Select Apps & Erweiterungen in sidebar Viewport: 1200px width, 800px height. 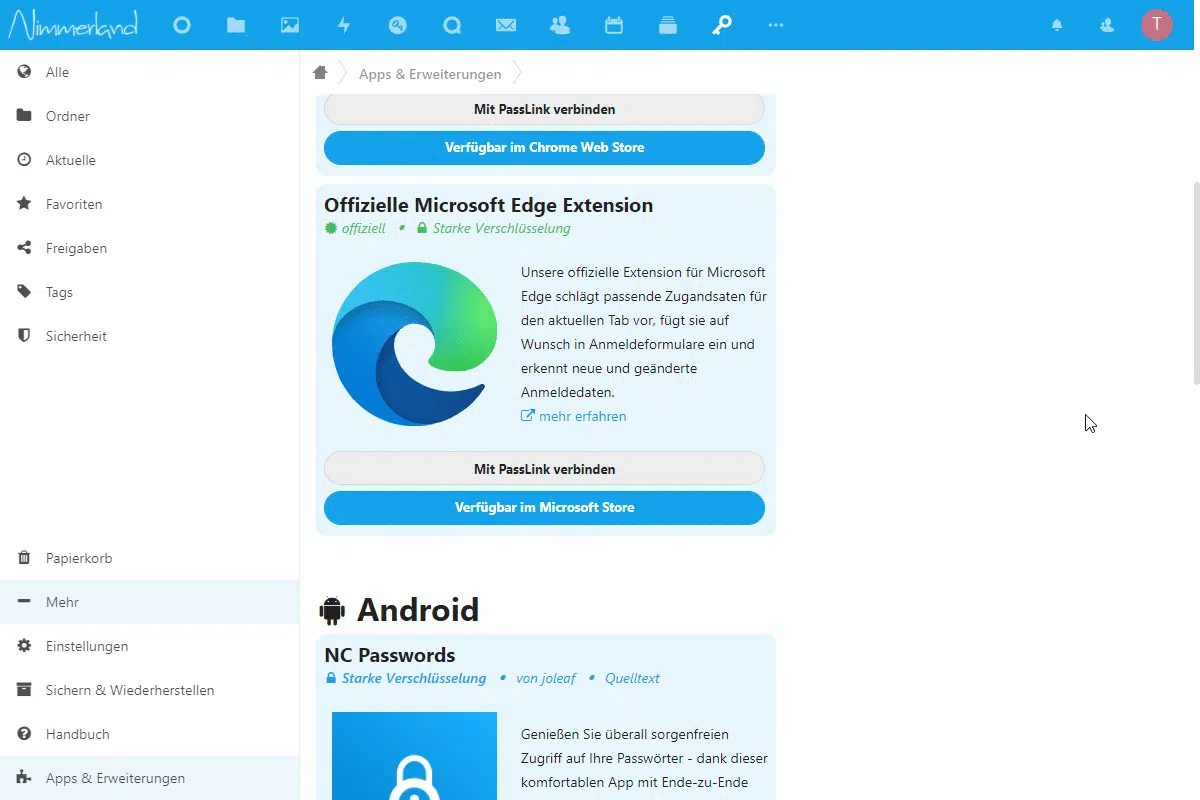coord(150,778)
